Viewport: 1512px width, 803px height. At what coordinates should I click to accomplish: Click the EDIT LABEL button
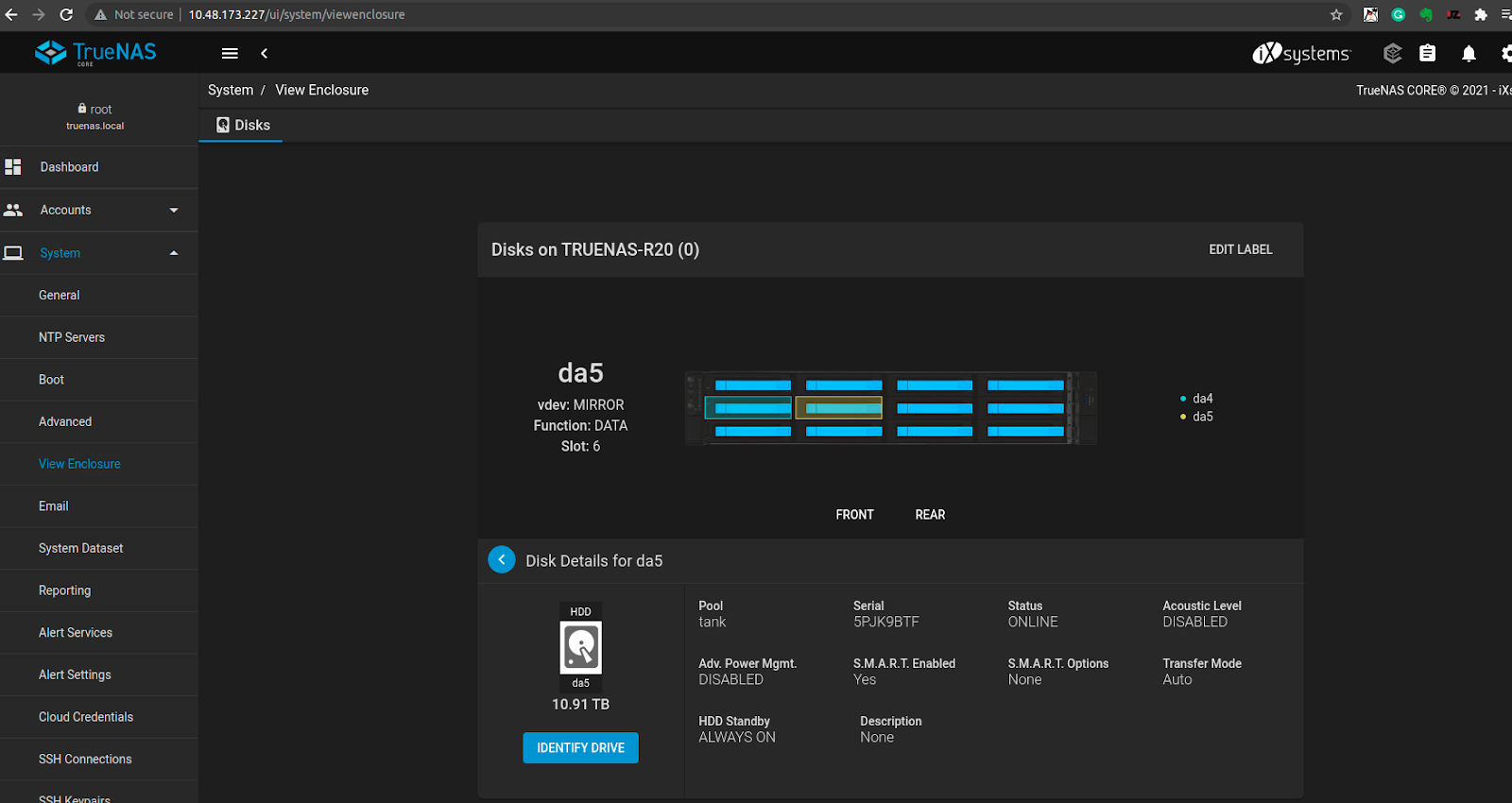pos(1240,249)
